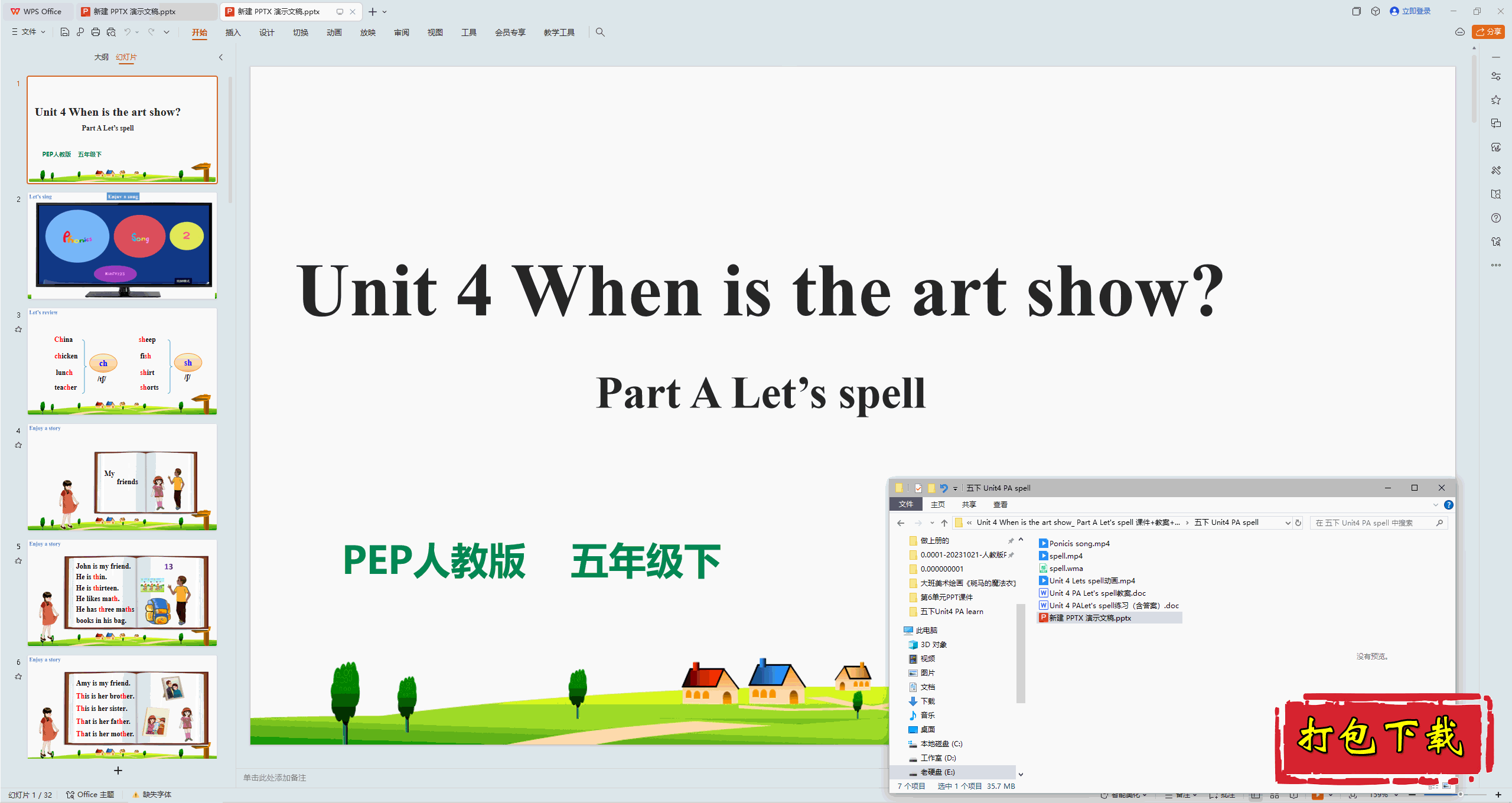Select file spell.mp4 in Explorer
This screenshot has height=803, width=1512.
pos(1060,556)
